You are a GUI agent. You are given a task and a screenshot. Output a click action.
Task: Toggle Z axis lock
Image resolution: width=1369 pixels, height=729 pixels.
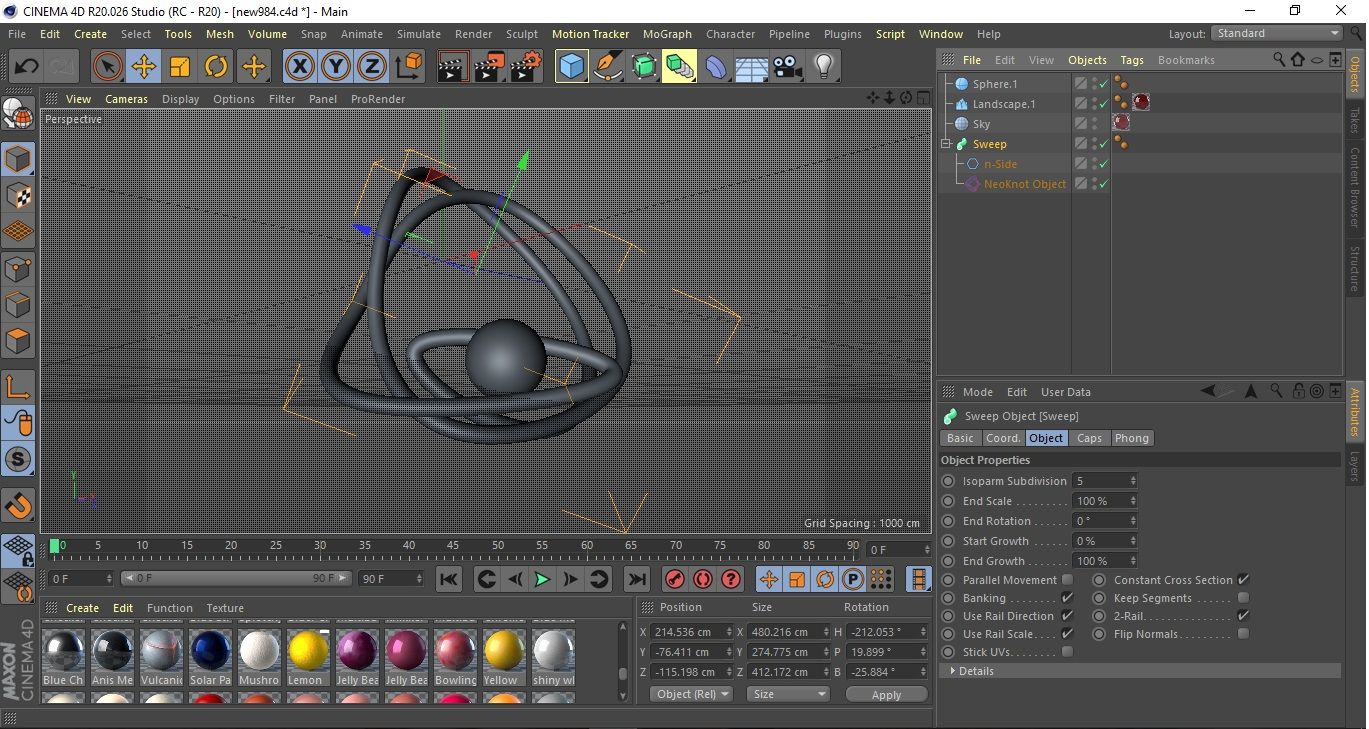[x=372, y=67]
